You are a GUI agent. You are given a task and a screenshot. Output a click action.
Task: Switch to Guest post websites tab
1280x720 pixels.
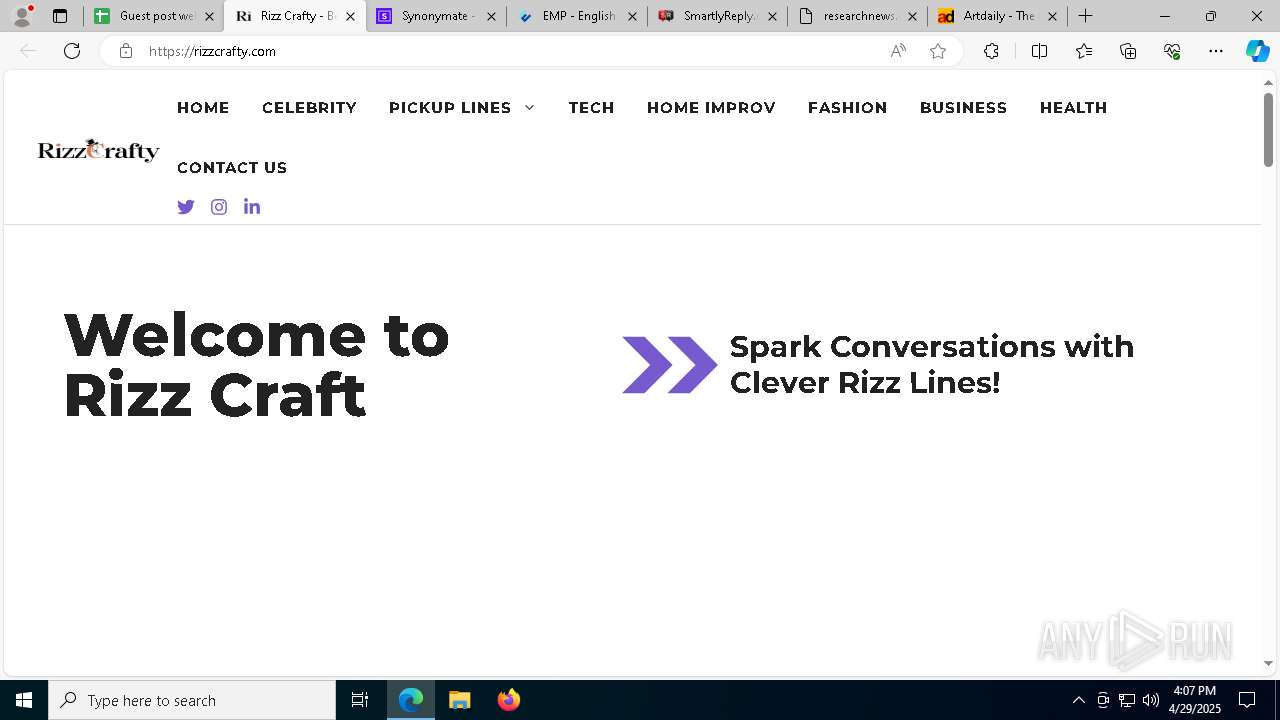click(154, 16)
